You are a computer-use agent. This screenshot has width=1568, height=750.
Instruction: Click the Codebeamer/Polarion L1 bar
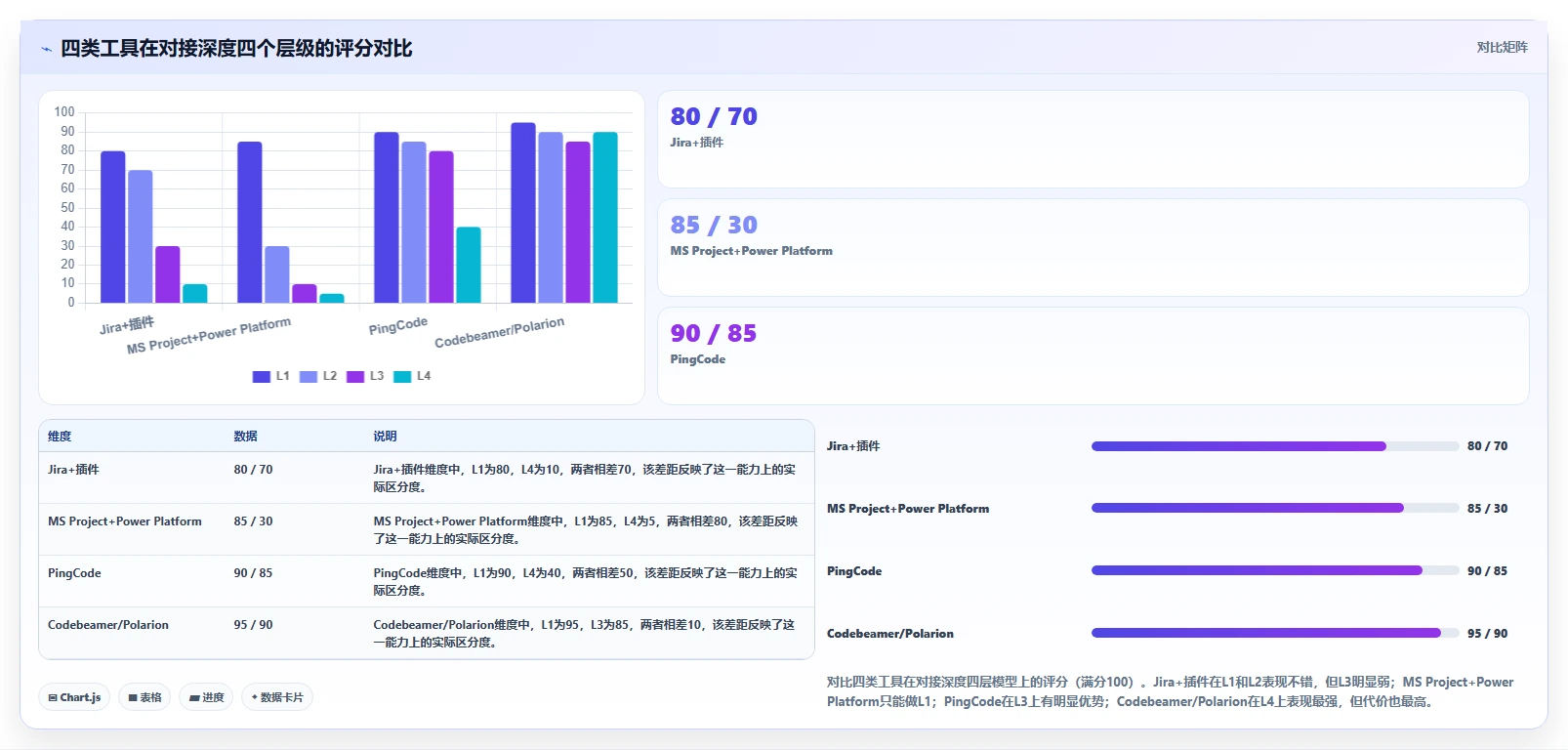pos(523,213)
